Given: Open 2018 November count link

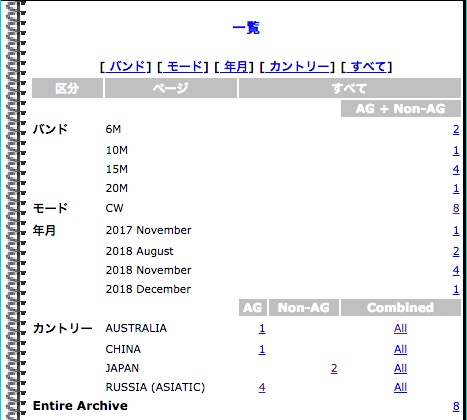Looking at the screenshot, I should (x=456, y=270).
